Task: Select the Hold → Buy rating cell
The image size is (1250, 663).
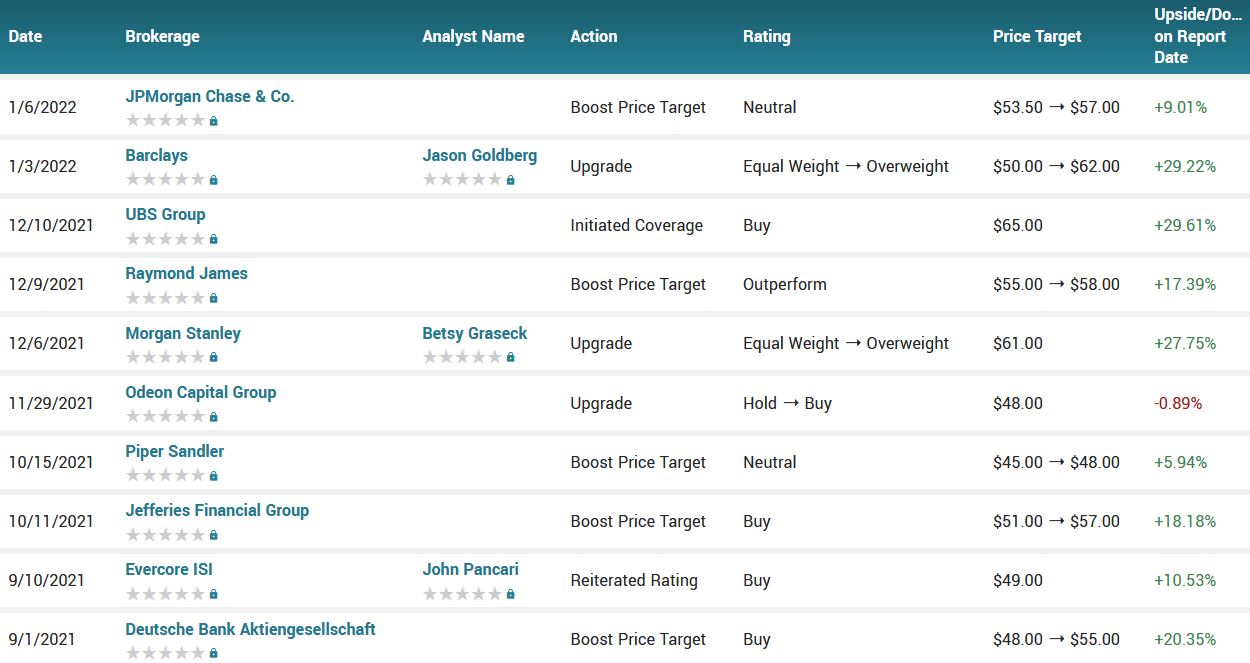Action: tap(787, 404)
